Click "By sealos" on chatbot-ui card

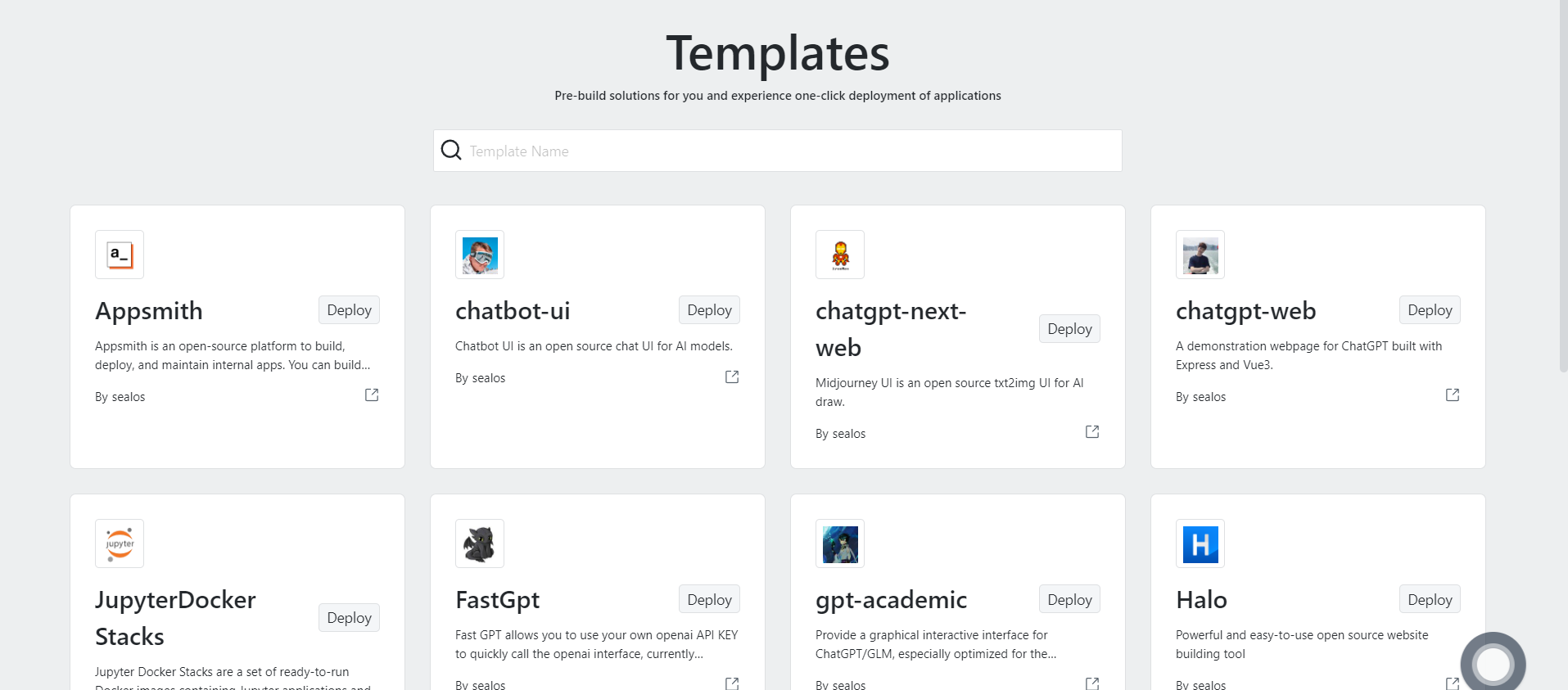click(x=480, y=378)
